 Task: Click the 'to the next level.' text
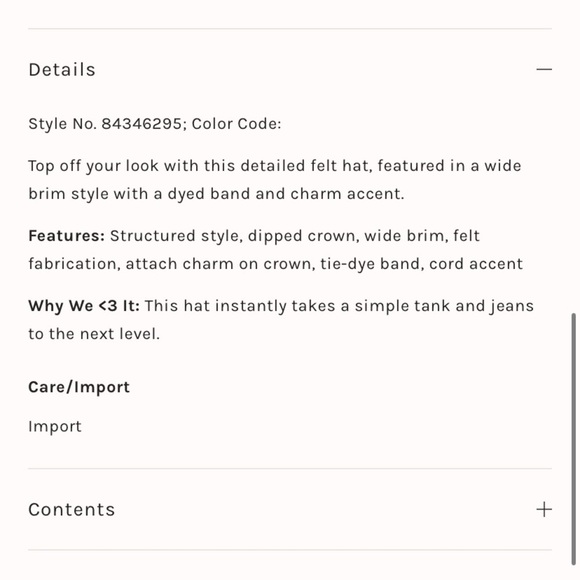[94, 334]
